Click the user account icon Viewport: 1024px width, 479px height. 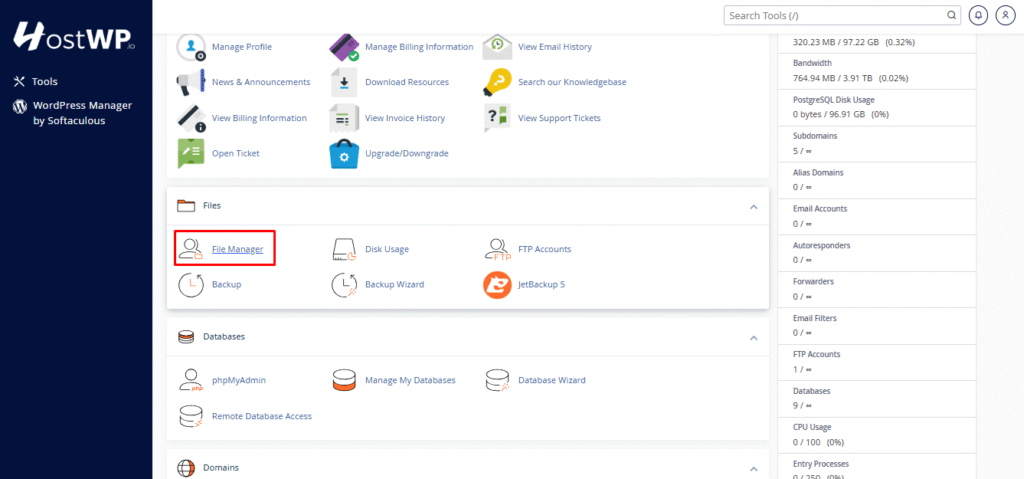[x=1003, y=16]
